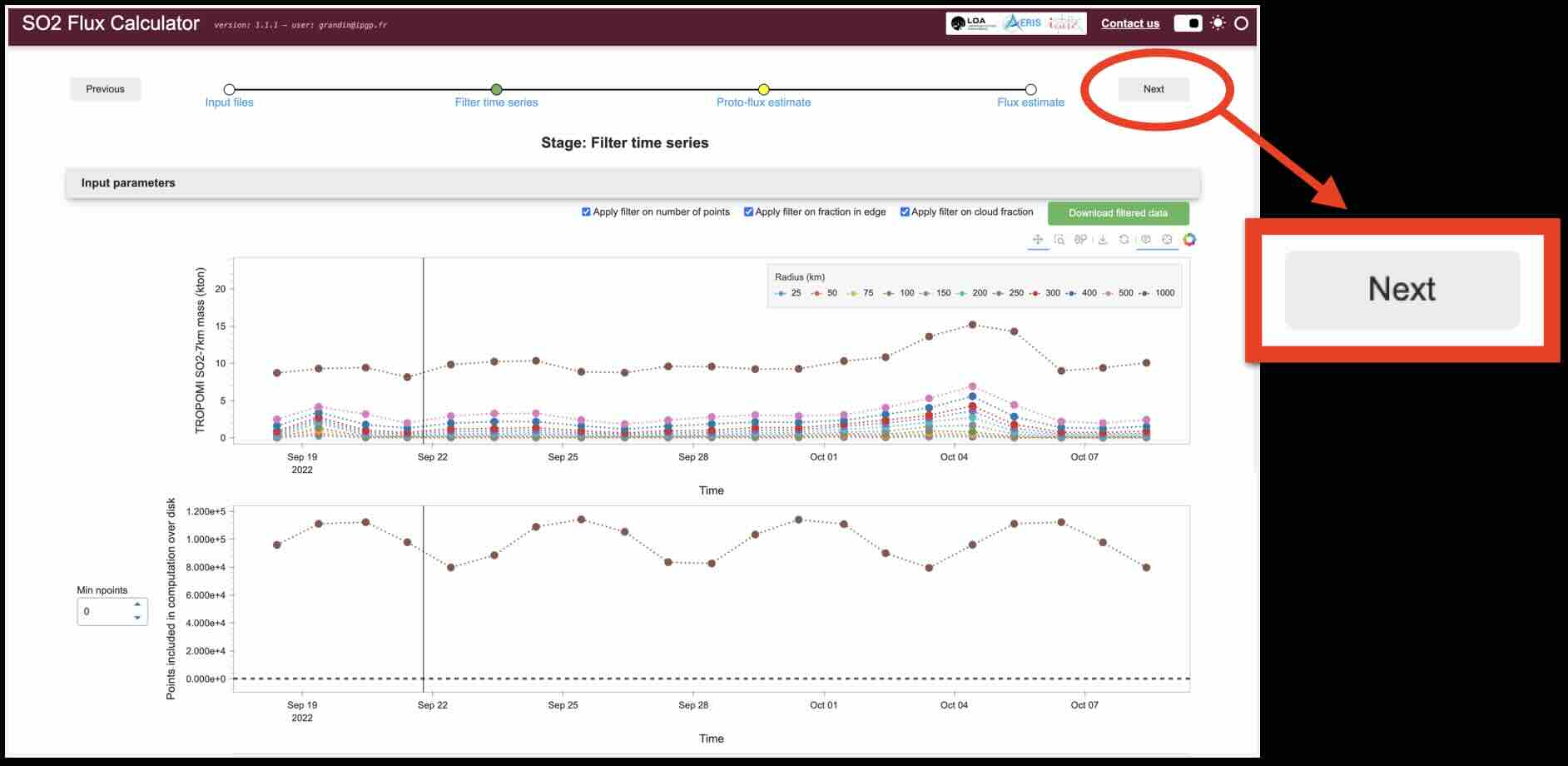Toggle Apply filter on fraction in edge
The height and width of the screenshot is (766, 1568).
[x=748, y=212]
